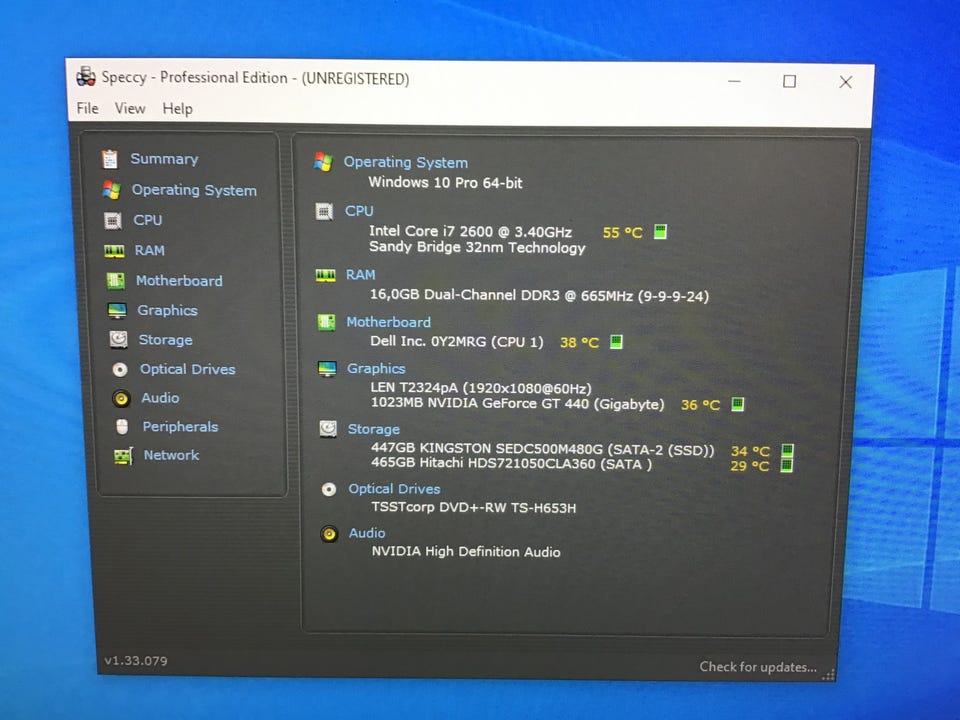Click the Peripherals mouse icon in sidebar
The height and width of the screenshot is (720, 960).
pos(122,427)
